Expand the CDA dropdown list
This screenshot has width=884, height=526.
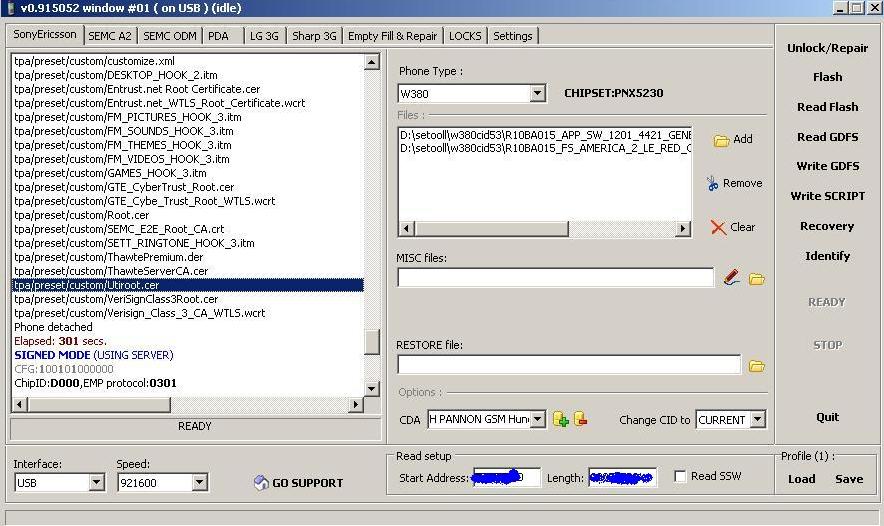click(x=538, y=419)
